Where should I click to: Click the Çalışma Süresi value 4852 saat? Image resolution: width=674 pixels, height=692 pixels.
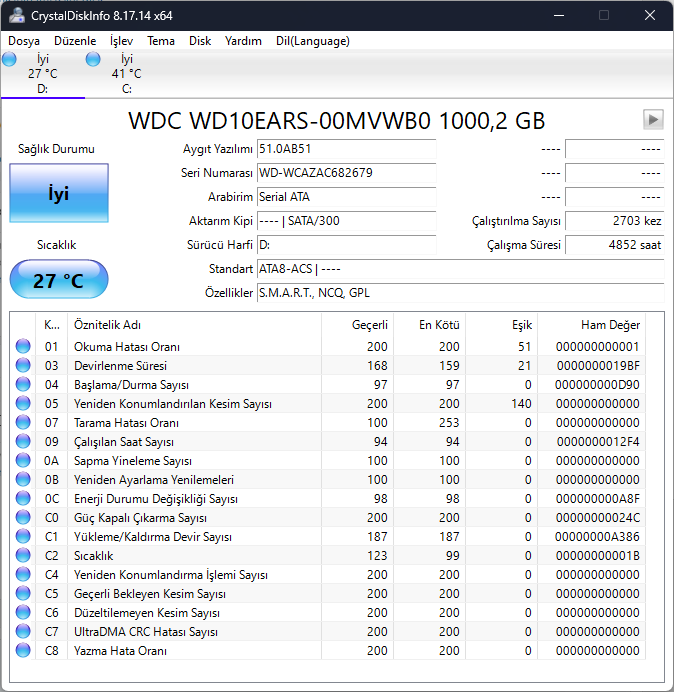[614, 245]
